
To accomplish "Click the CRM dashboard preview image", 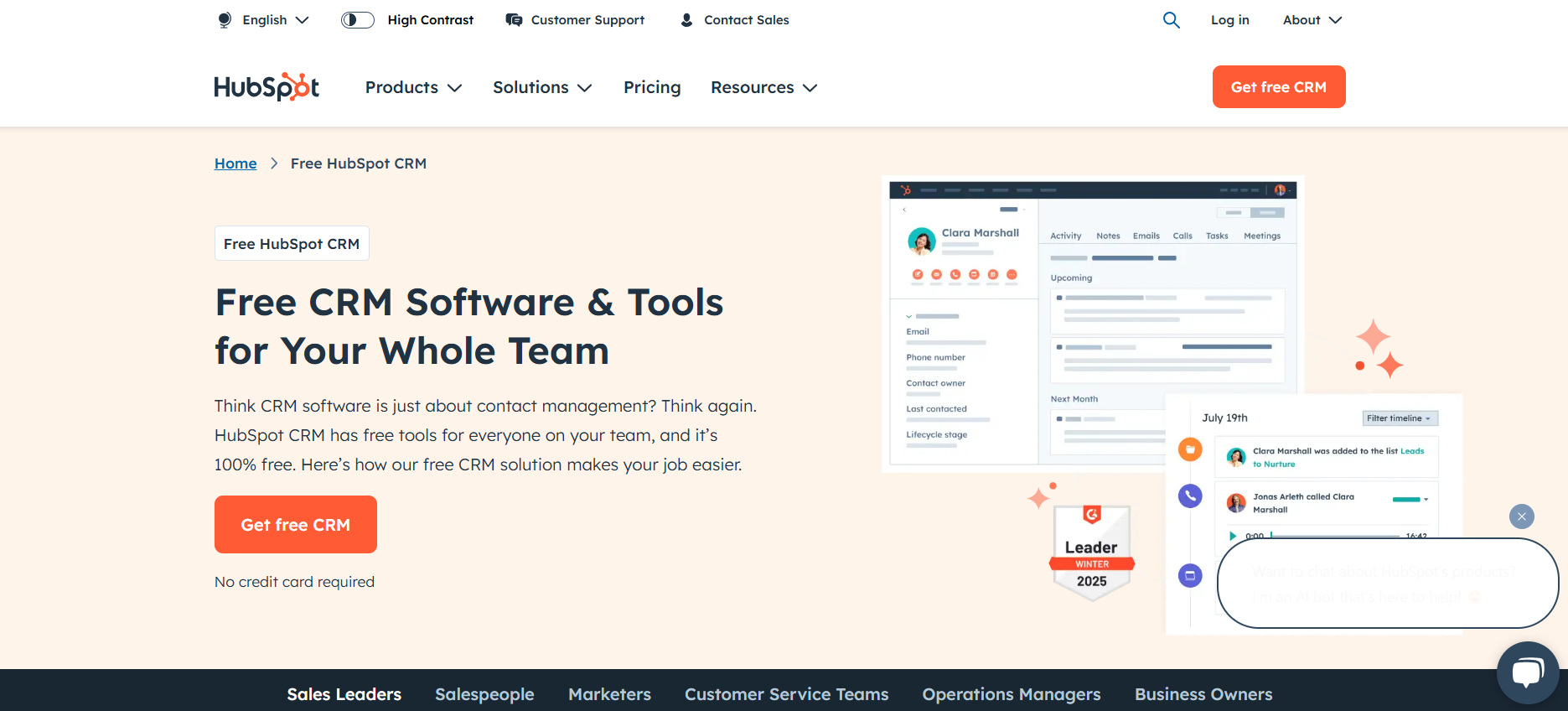I will (1093, 324).
